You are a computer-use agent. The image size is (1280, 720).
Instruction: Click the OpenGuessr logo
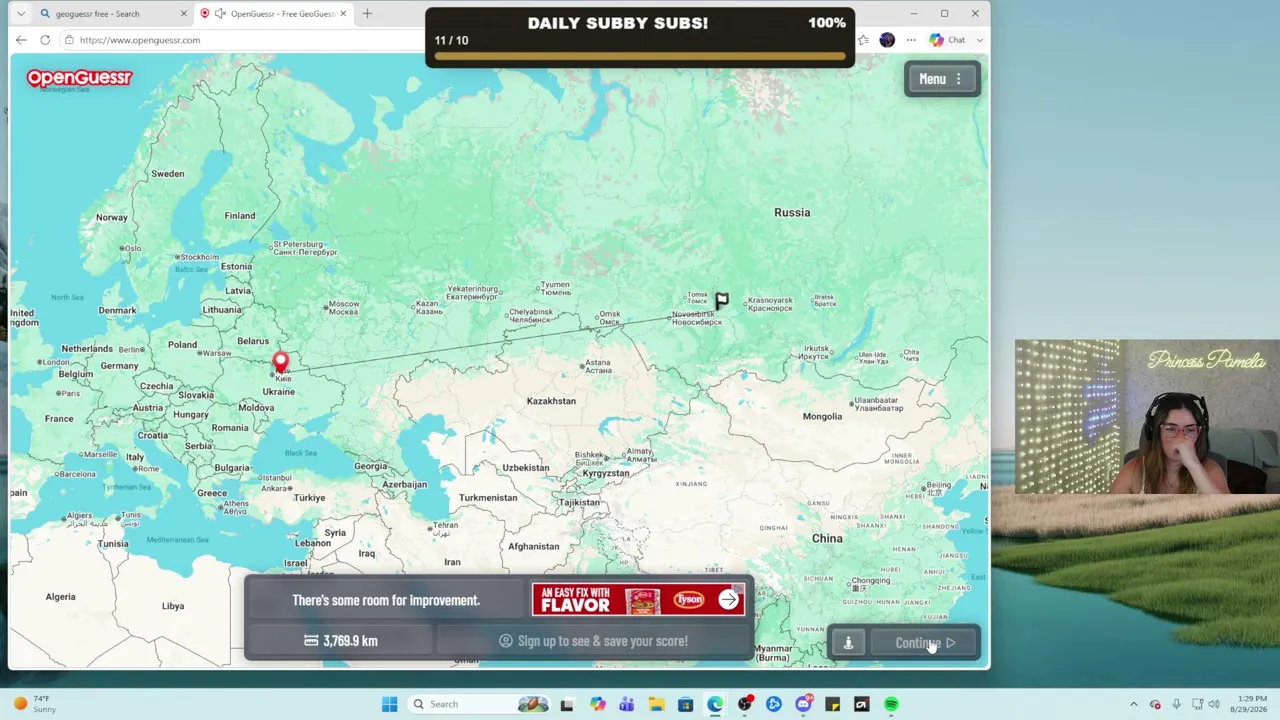79,78
